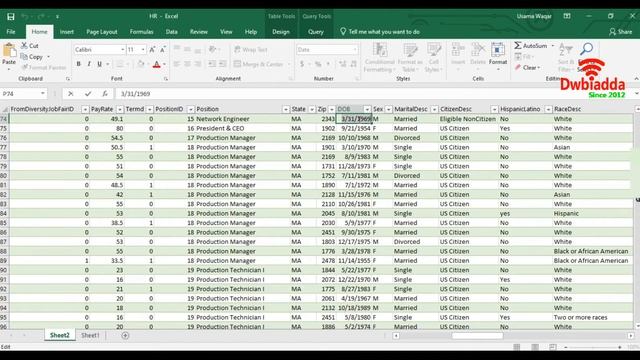Screen dimensions: 640x360
Task: Open the HispanicLatino column filter dropdown
Action: tap(548, 109)
